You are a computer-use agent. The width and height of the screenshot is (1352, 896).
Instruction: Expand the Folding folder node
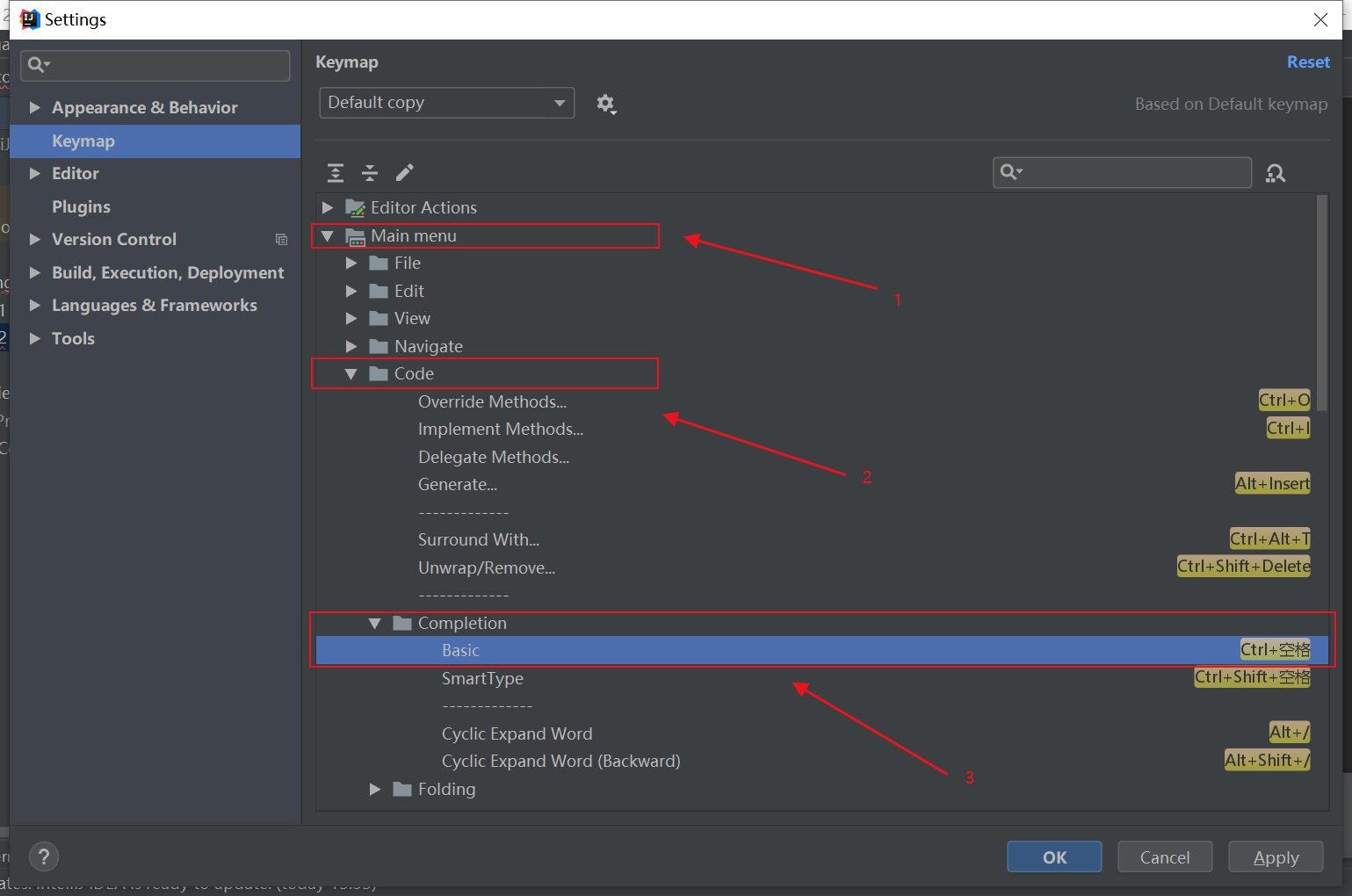(x=375, y=790)
